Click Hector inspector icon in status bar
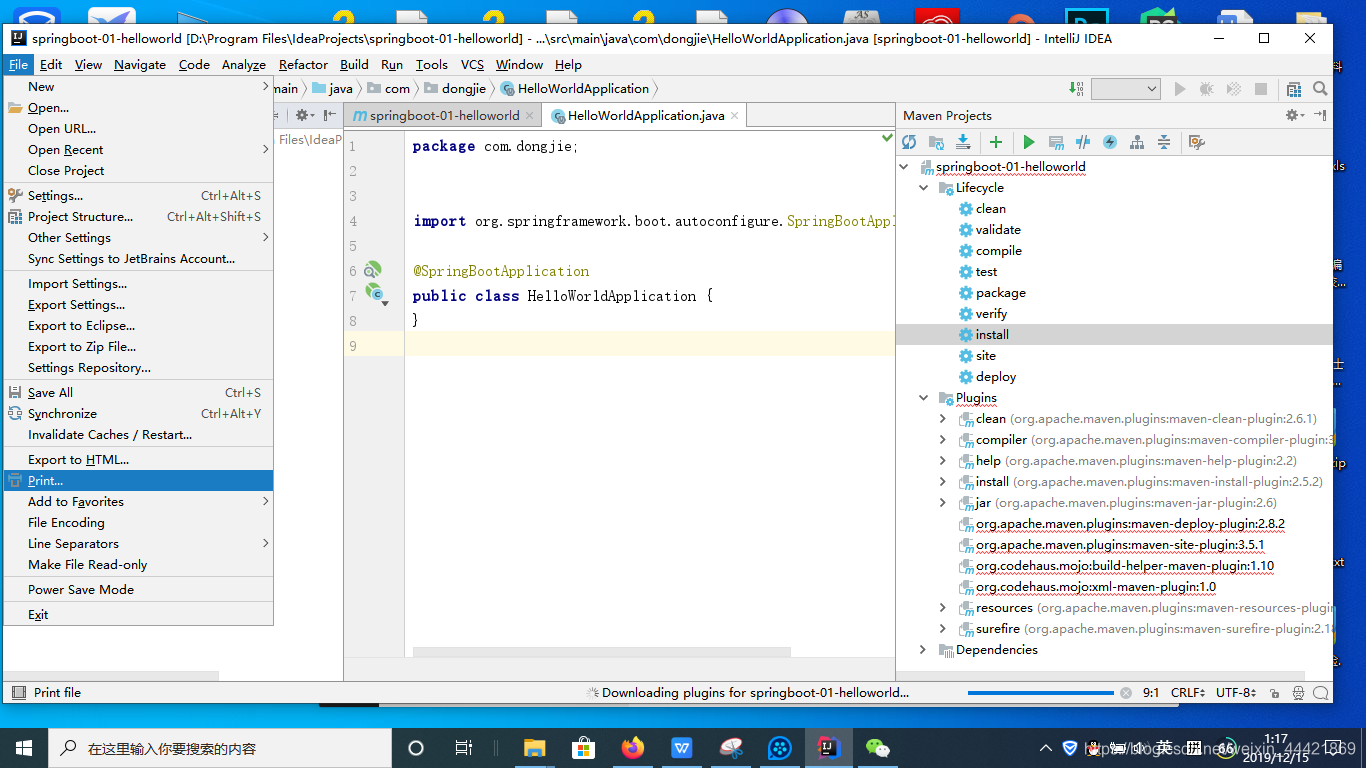Screen dimensions: 1366x768 pyautogui.click(x=1298, y=692)
